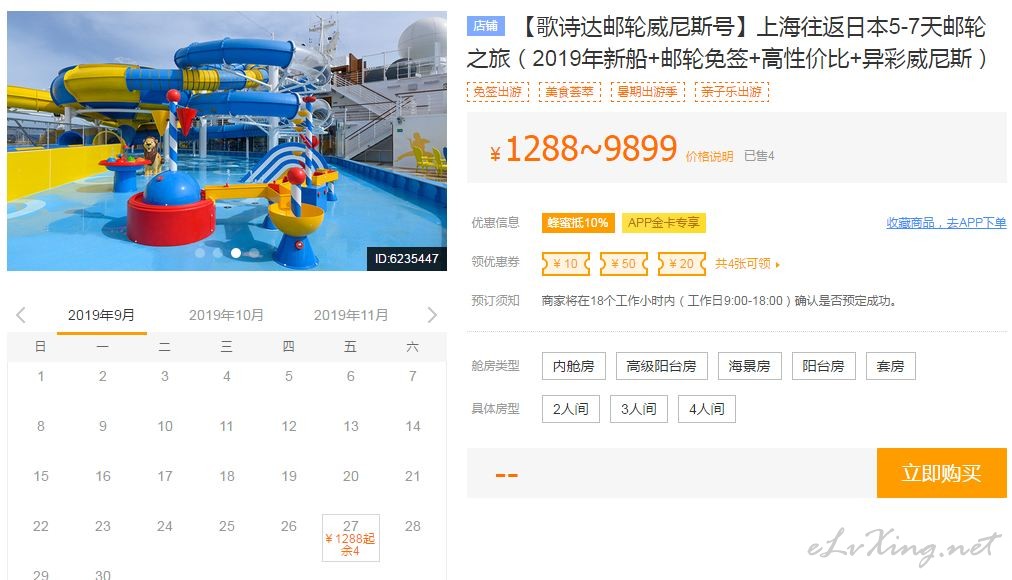The height and width of the screenshot is (580, 1012).
Task: Select the active carousel dot on photo
Action: pyautogui.click(x=236, y=253)
